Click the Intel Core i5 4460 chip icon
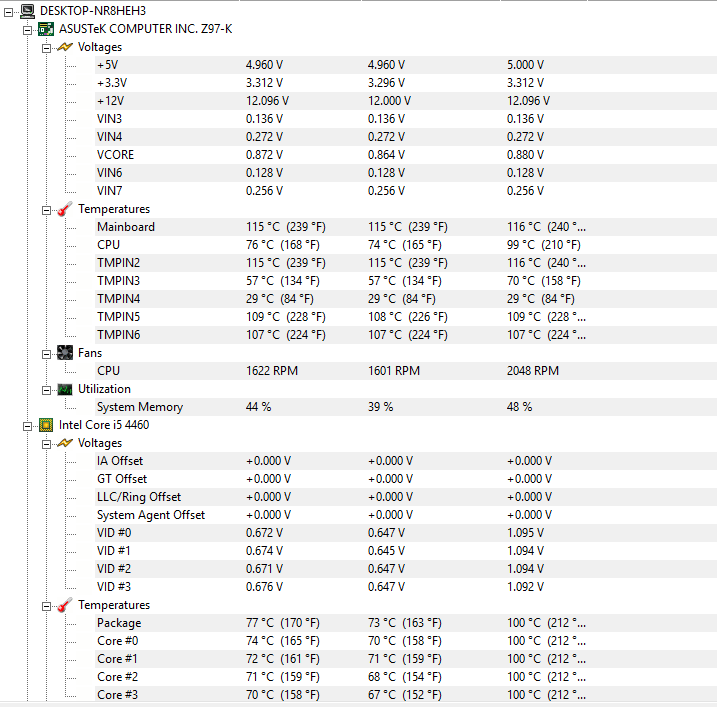717x707 pixels. (46, 425)
